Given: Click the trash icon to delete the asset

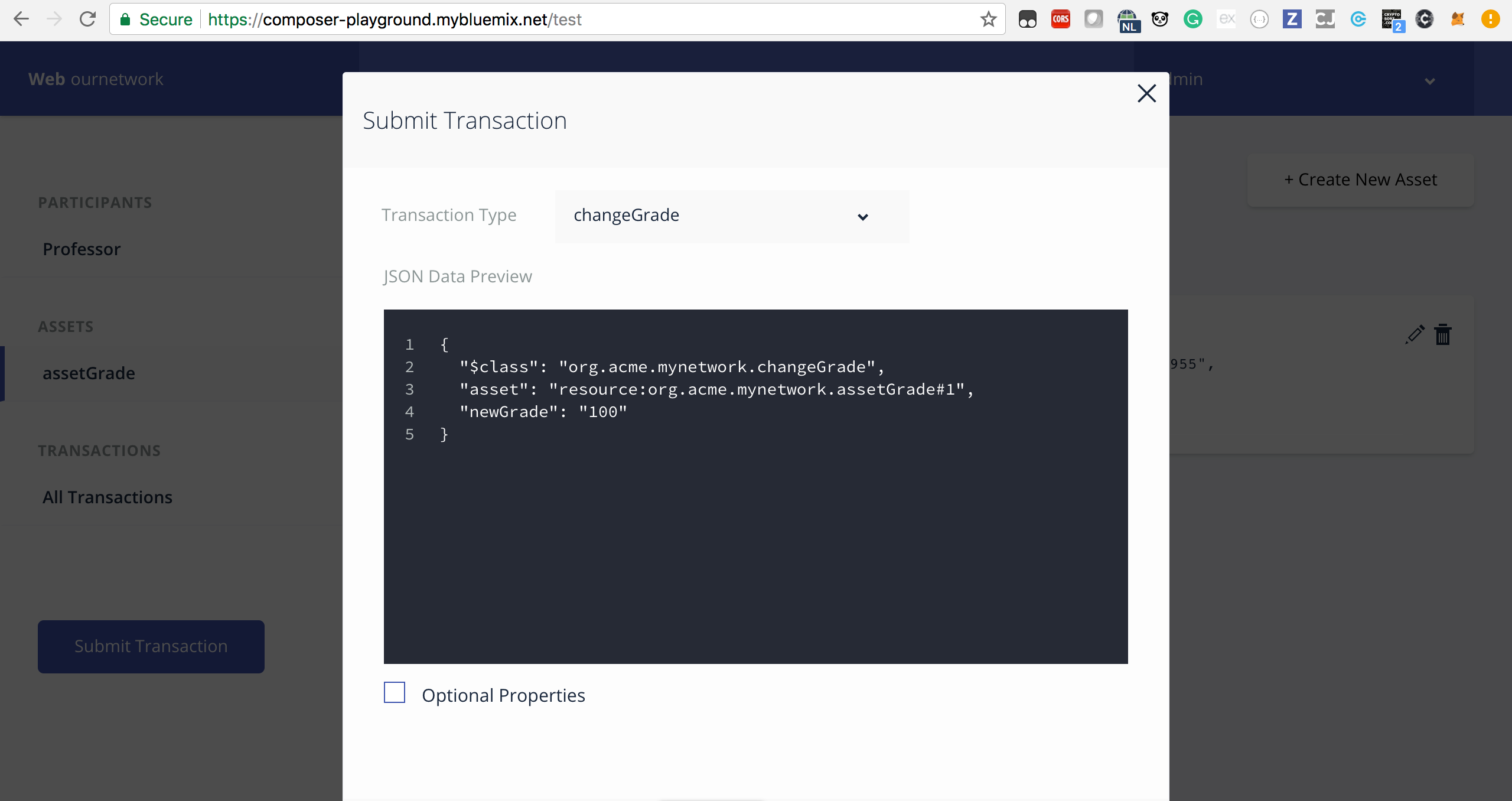Looking at the screenshot, I should coord(1443,335).
